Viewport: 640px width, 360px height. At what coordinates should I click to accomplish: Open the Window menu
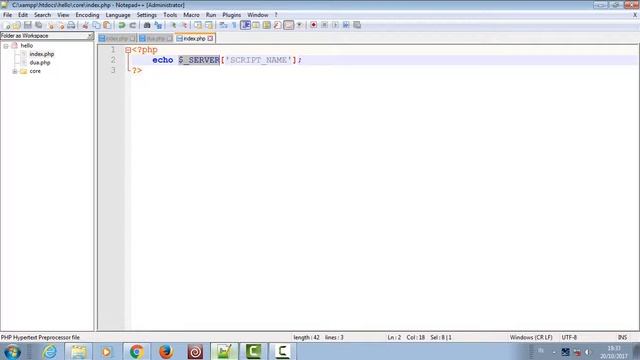click(x=258, y=15)
